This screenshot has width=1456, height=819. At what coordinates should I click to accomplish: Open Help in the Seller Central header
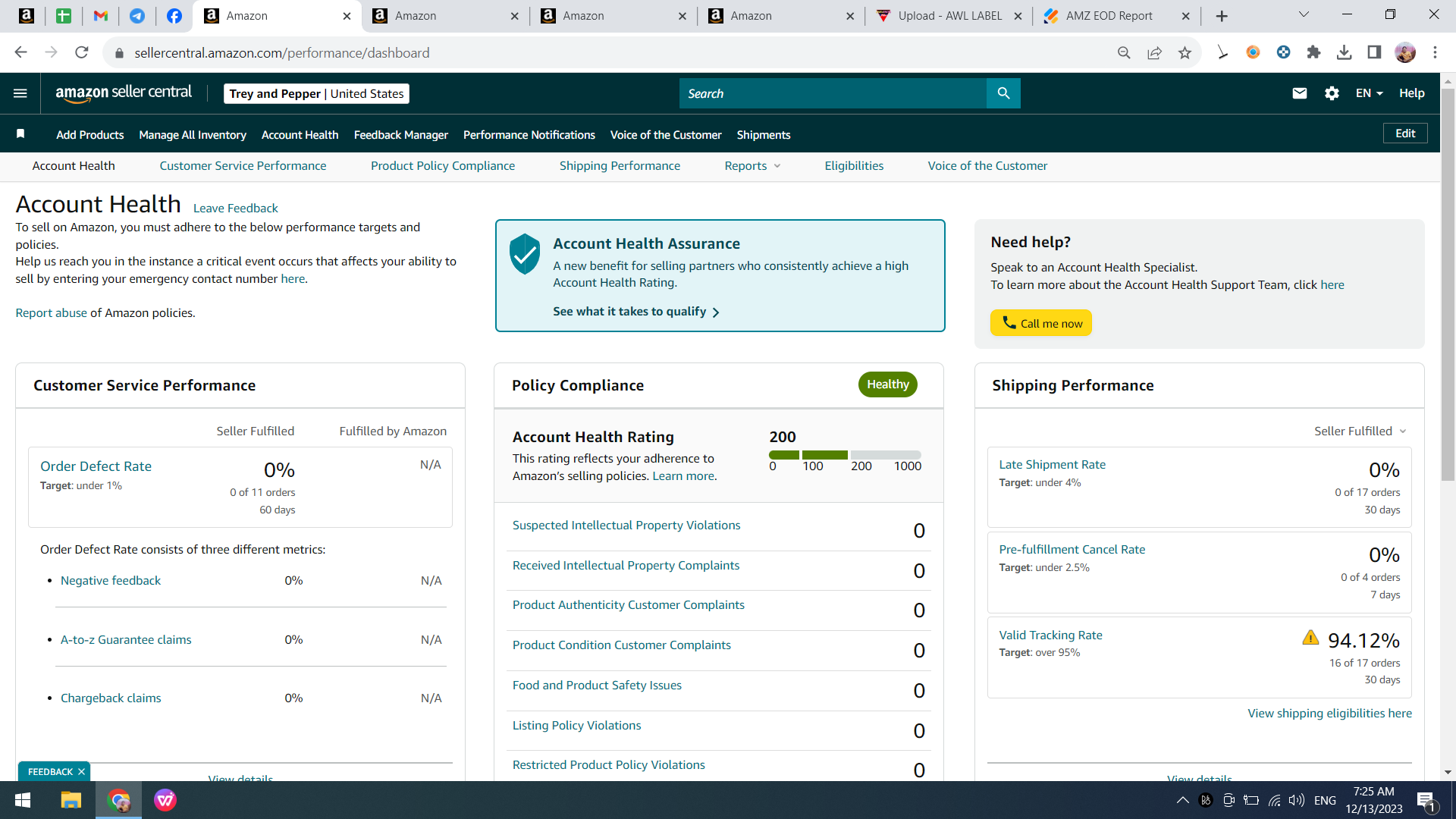coord(1411,93)
